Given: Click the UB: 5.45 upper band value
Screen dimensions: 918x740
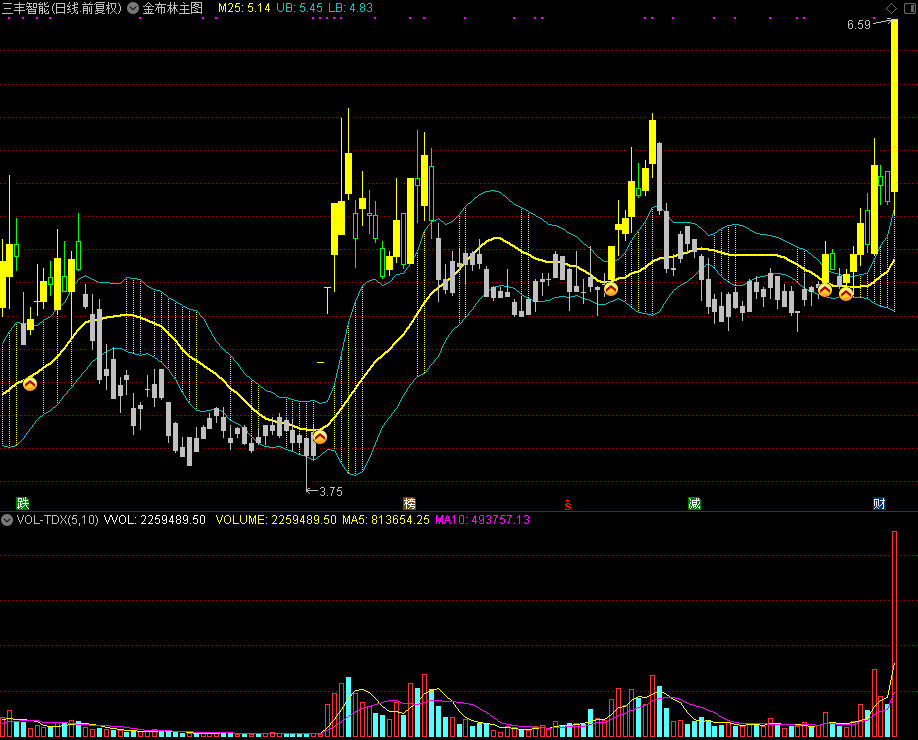Looking at the screenshot, I should coord(299,8).
